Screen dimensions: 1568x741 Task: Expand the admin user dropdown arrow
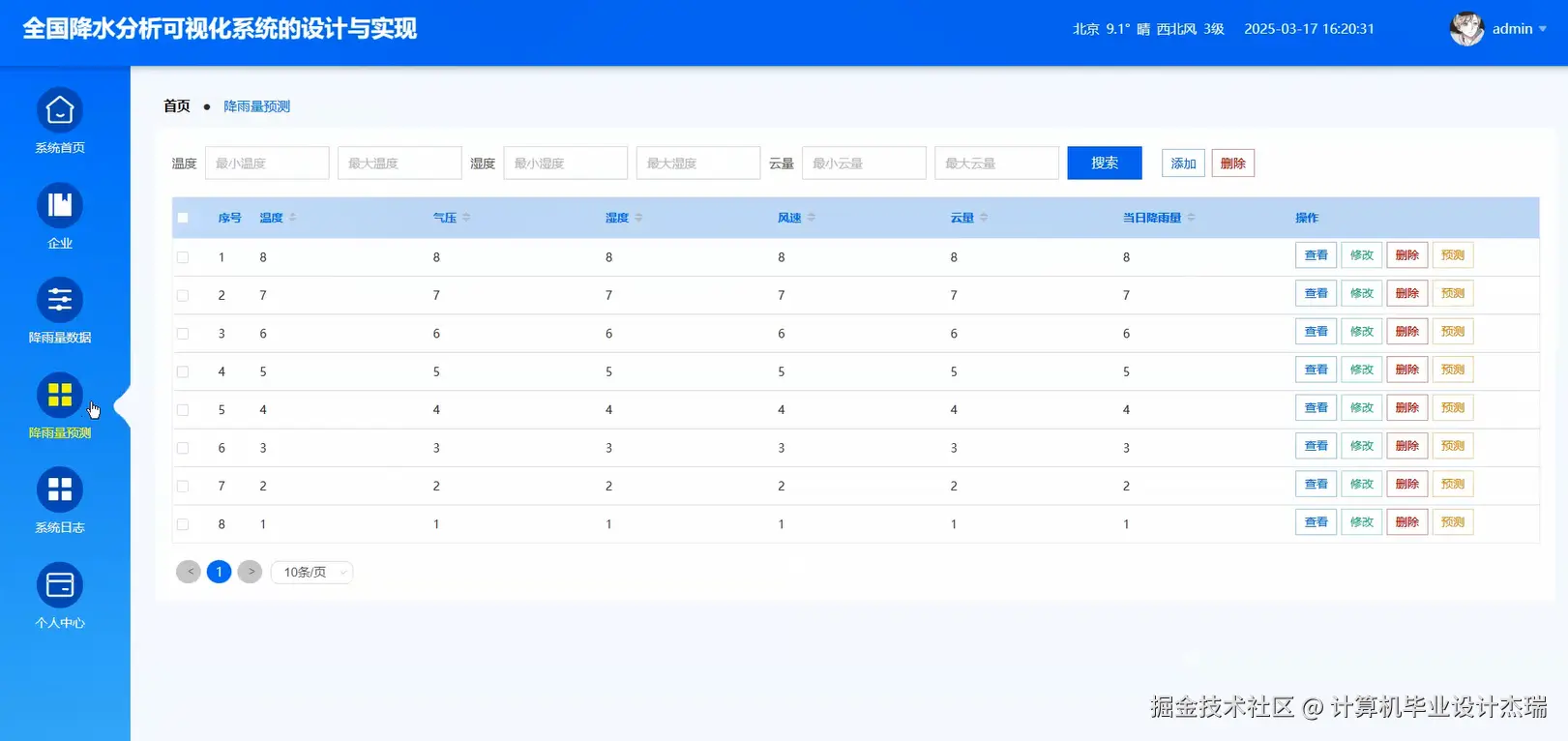[1543, 29]
